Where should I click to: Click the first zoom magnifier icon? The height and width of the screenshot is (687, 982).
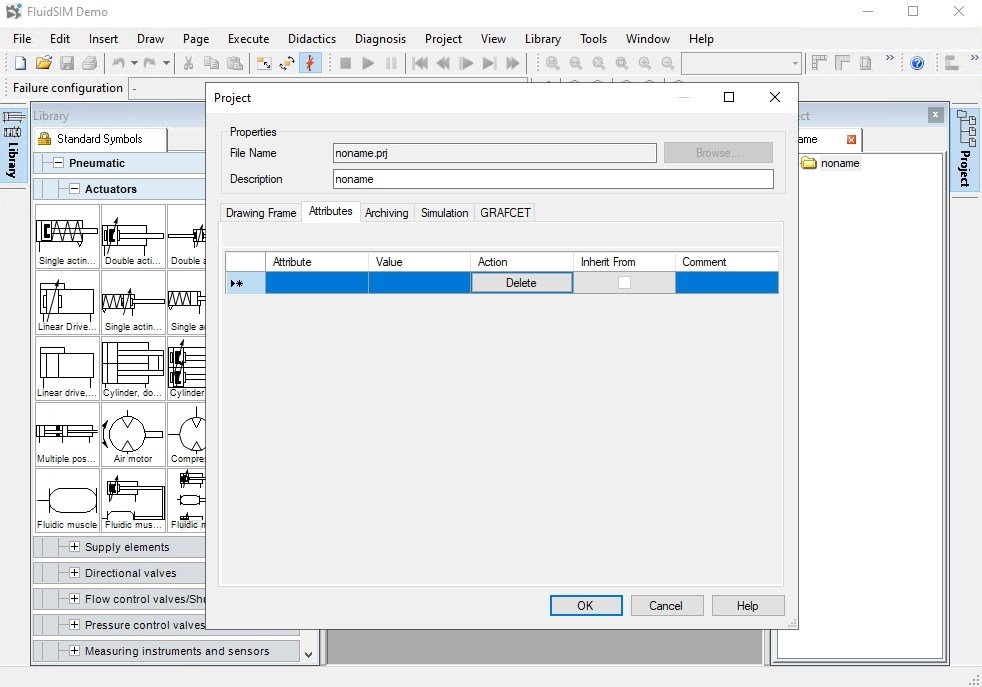pos(552,63)
